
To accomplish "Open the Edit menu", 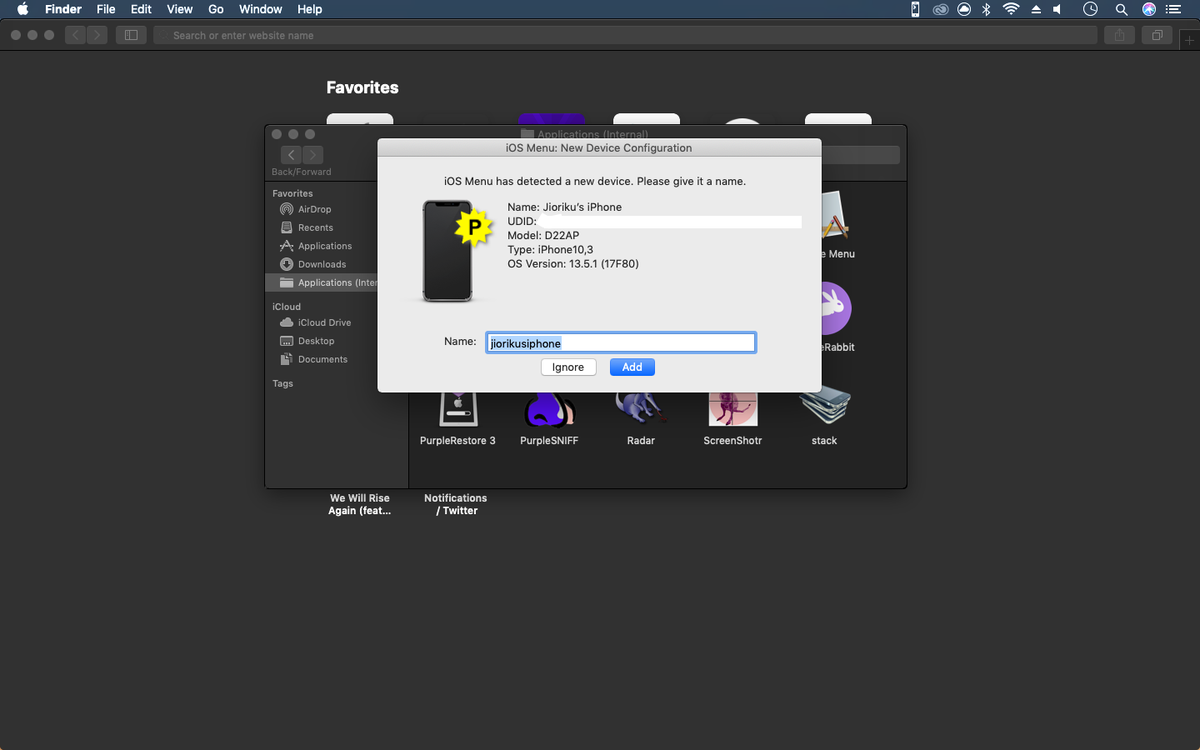I will click(x=141, y=9).
